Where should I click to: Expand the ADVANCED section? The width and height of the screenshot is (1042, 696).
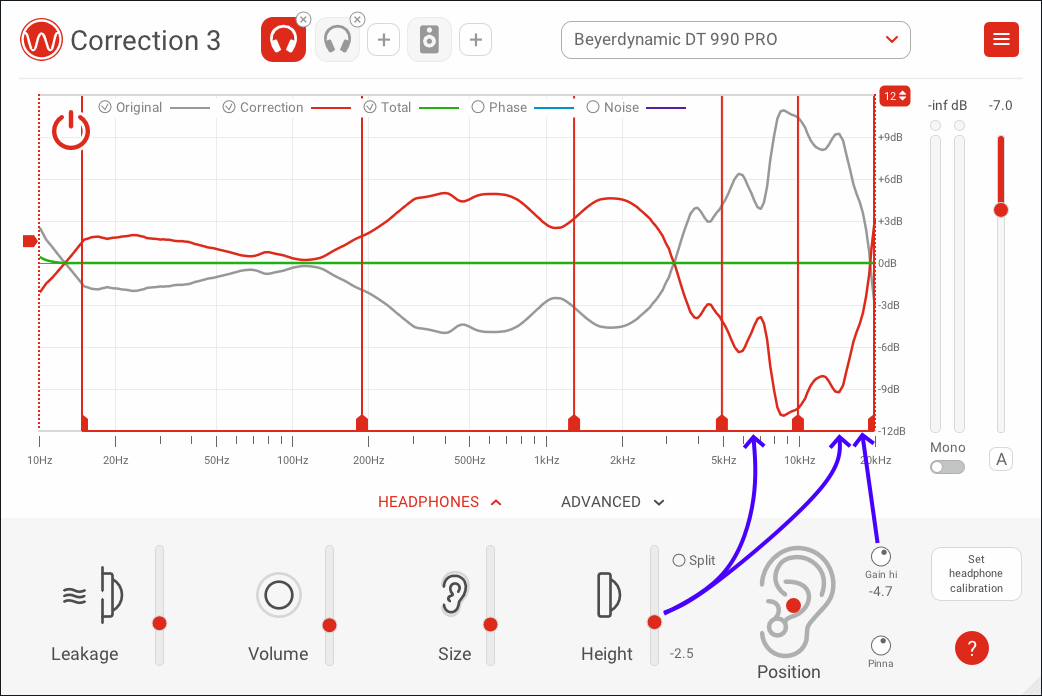612,502
